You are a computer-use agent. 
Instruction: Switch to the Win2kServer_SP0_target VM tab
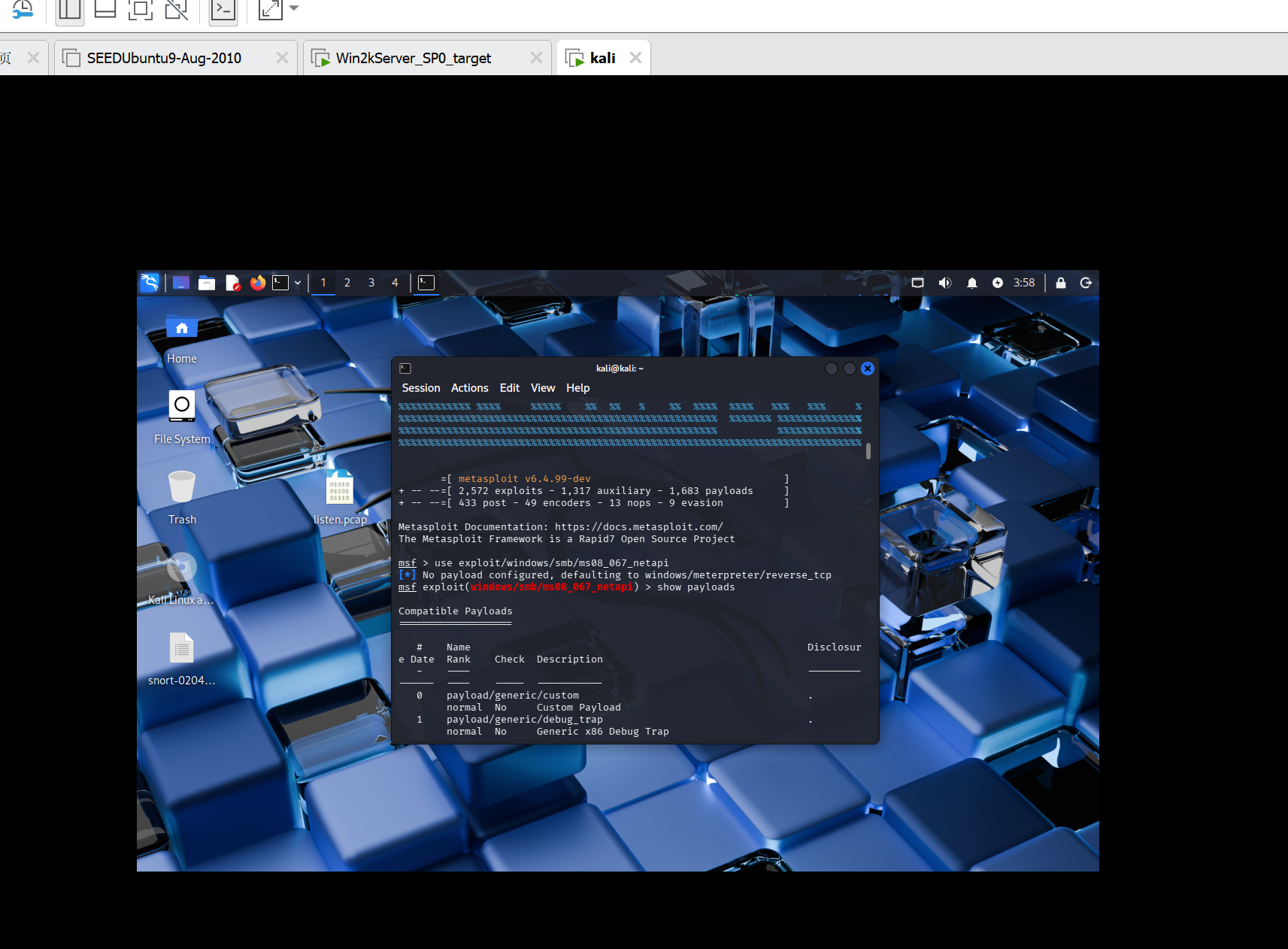coord(414,58)
